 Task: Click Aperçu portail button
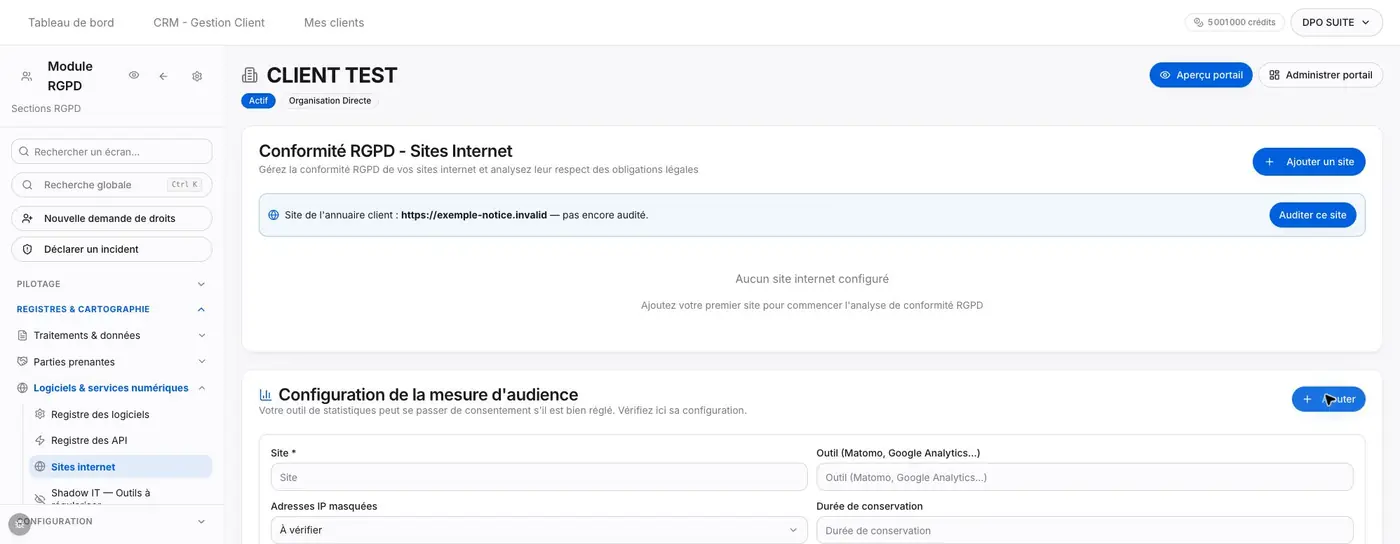click(x=1201, y=75)
